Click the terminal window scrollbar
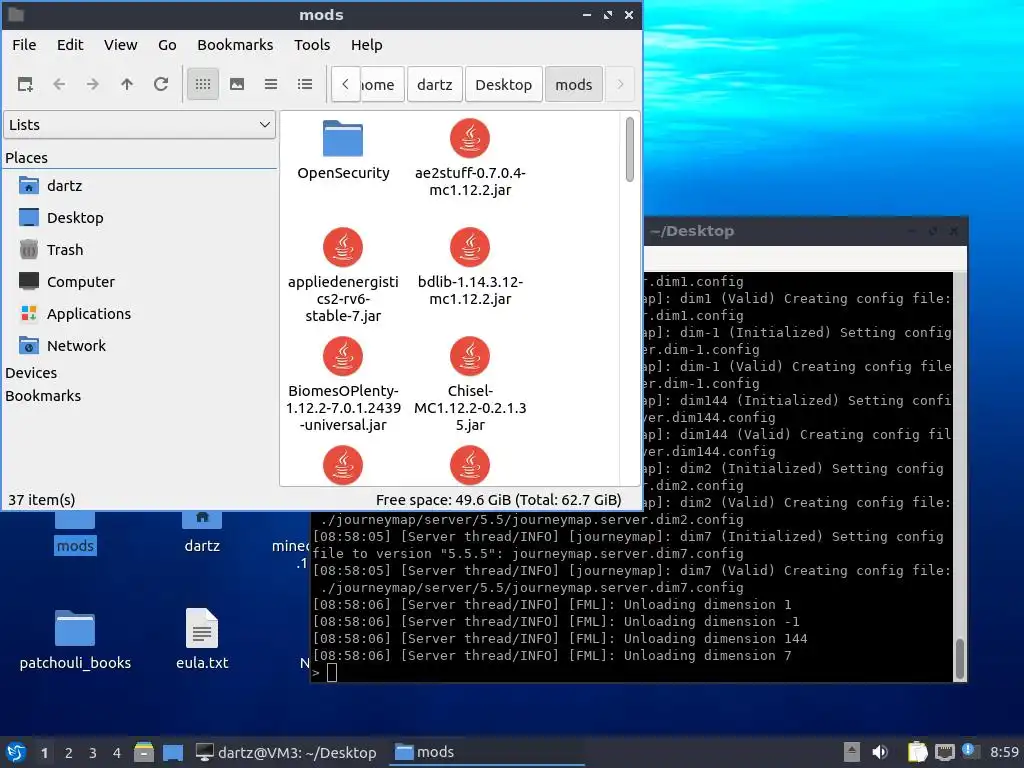 [x=959, y=658]
